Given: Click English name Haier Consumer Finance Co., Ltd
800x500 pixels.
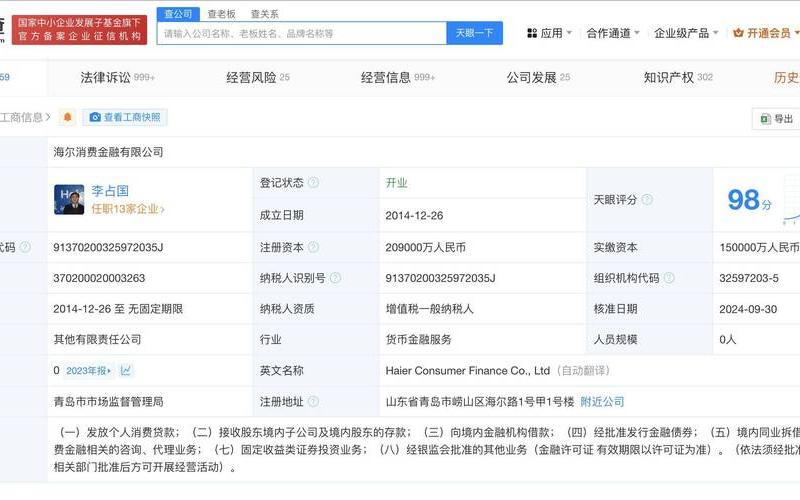Looking at the screenshot, I should [468, 370].
